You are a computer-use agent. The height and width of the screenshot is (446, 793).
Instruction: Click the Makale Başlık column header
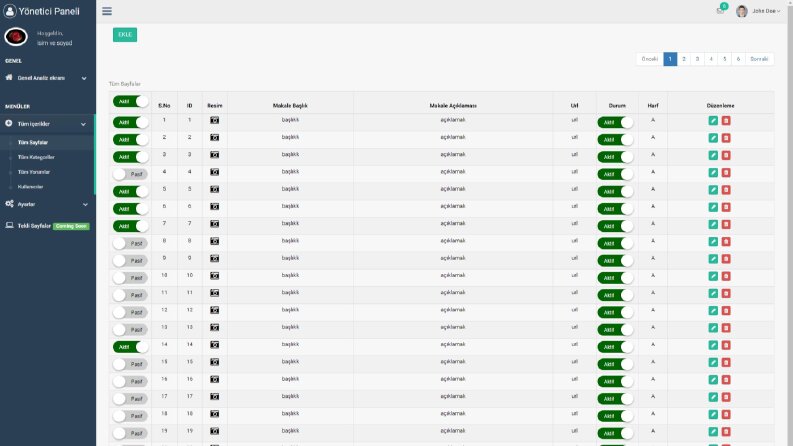(x=290, y=106)
